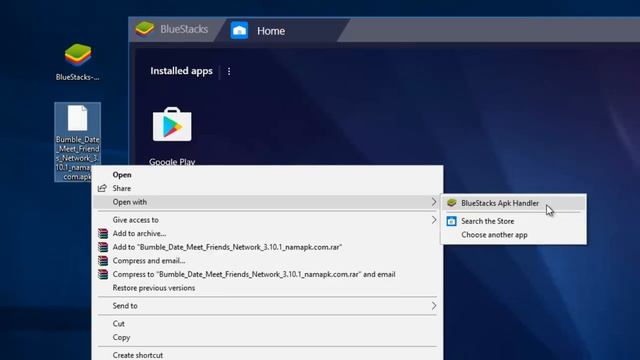Screen dimensions: 640x360
Task: Switch to the Home tab in BlueStacks
Action: [281, 31]
